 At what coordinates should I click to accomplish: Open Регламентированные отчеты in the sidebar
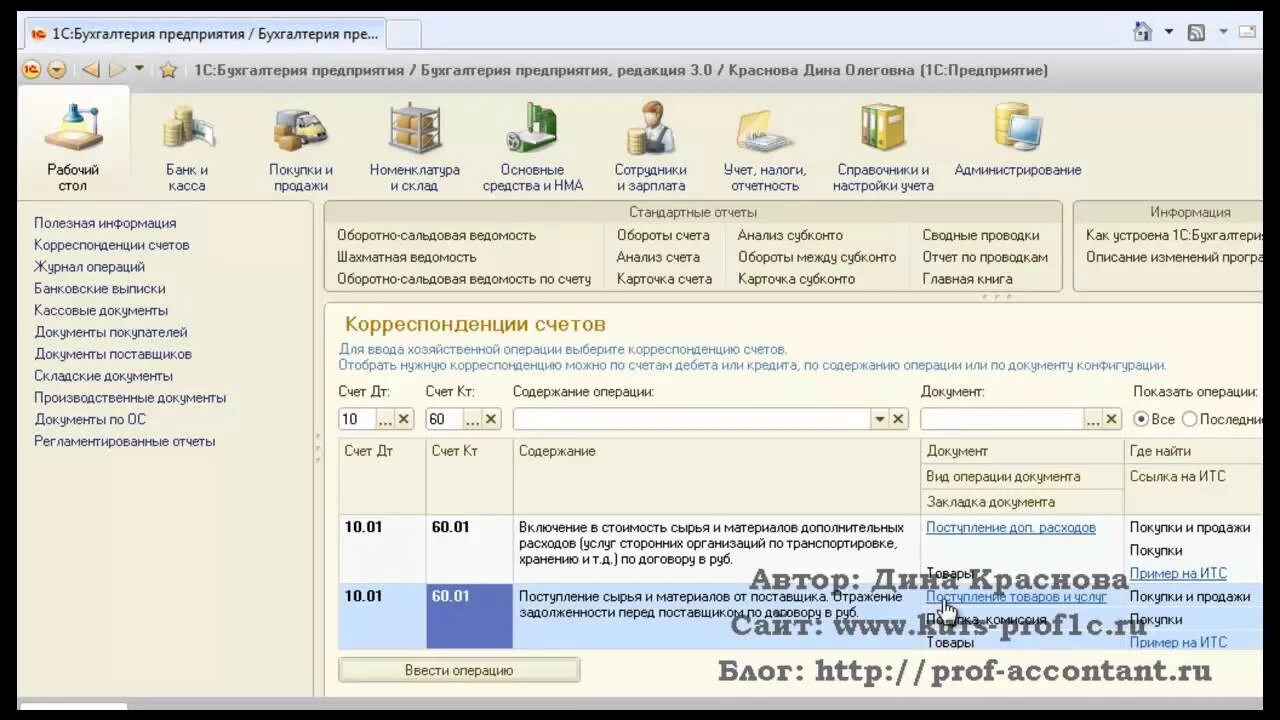pyautogui.click(x=125, y=441)
